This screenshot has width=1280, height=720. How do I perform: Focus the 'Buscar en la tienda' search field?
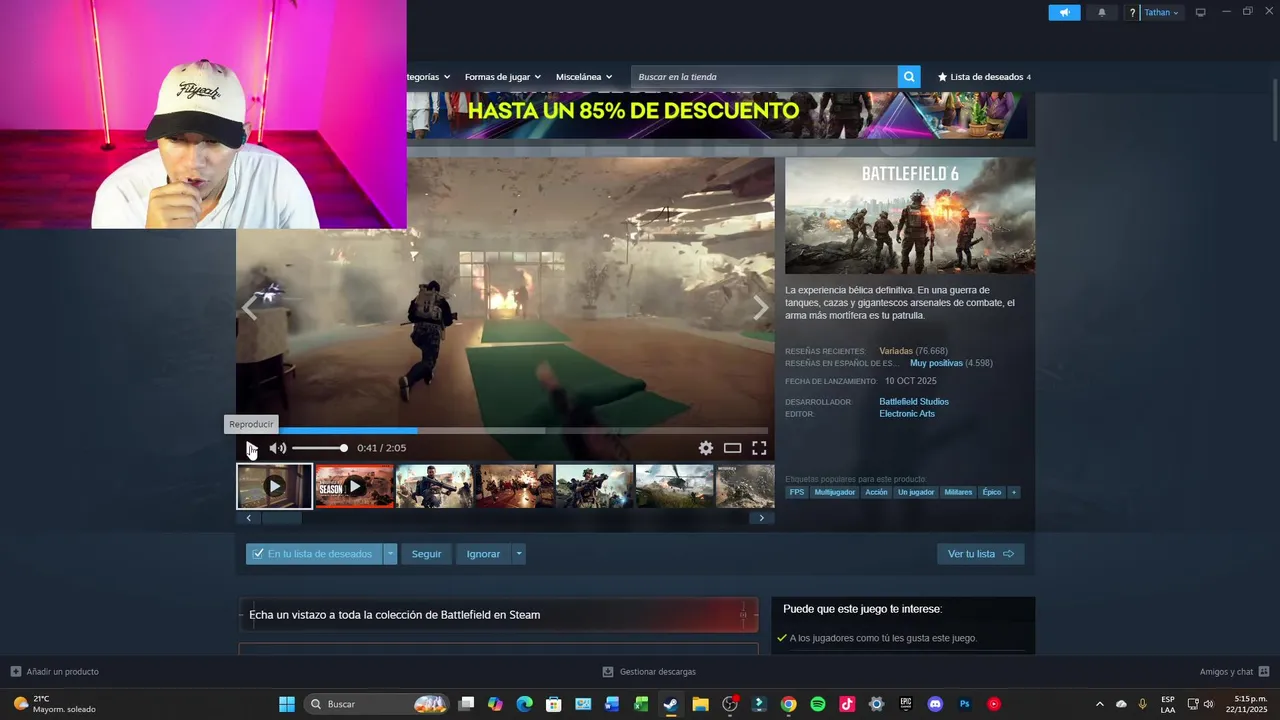coord(764,77)
